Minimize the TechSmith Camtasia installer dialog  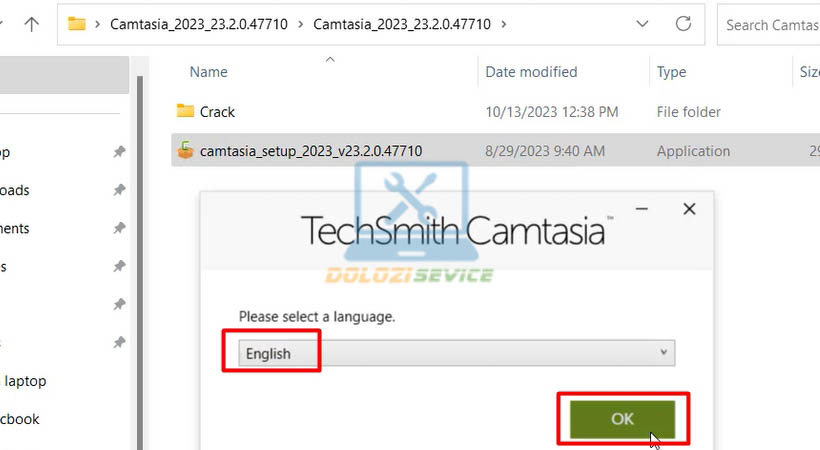(x=642, y=209)
